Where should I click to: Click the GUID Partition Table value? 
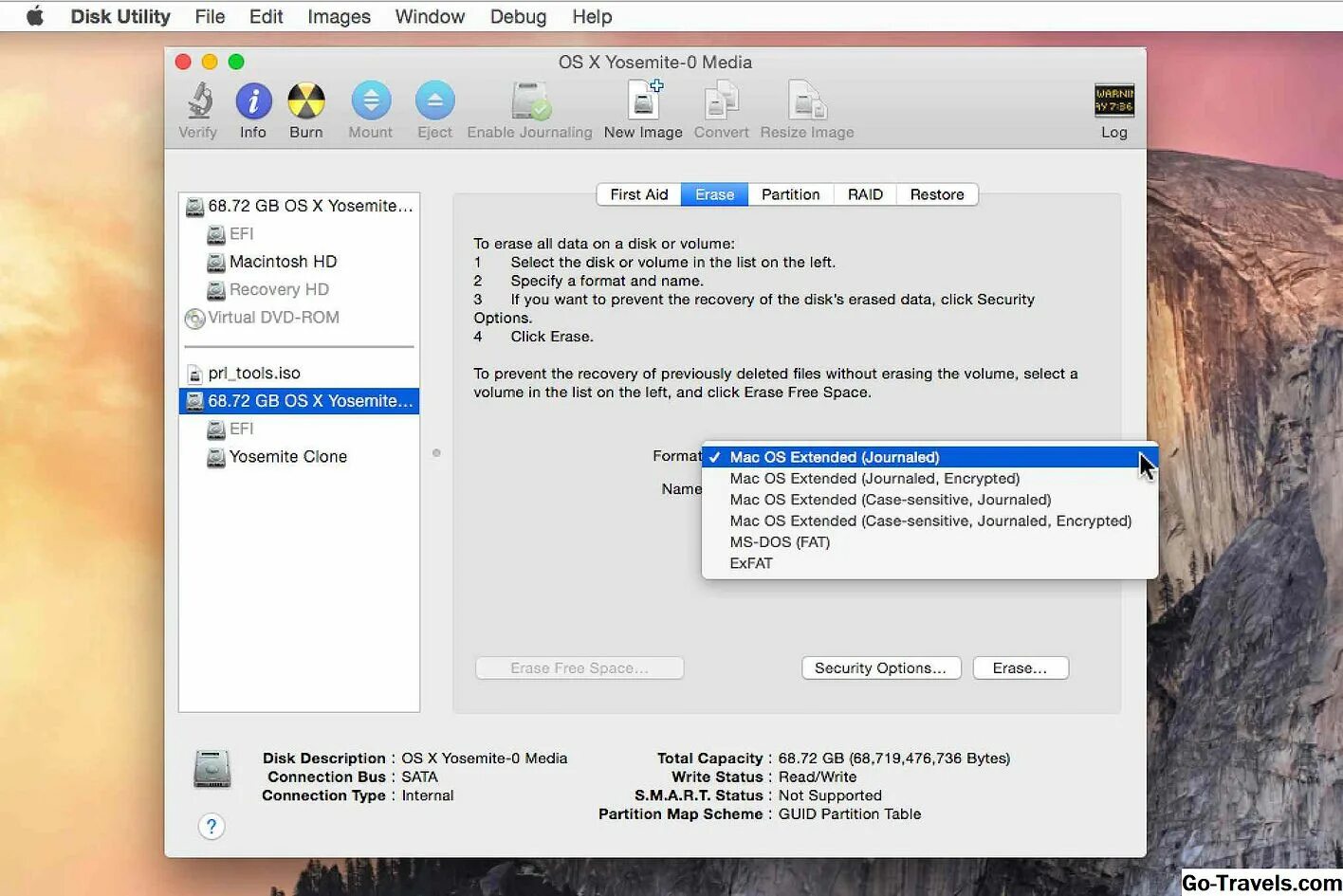click(x=850, y=814)
